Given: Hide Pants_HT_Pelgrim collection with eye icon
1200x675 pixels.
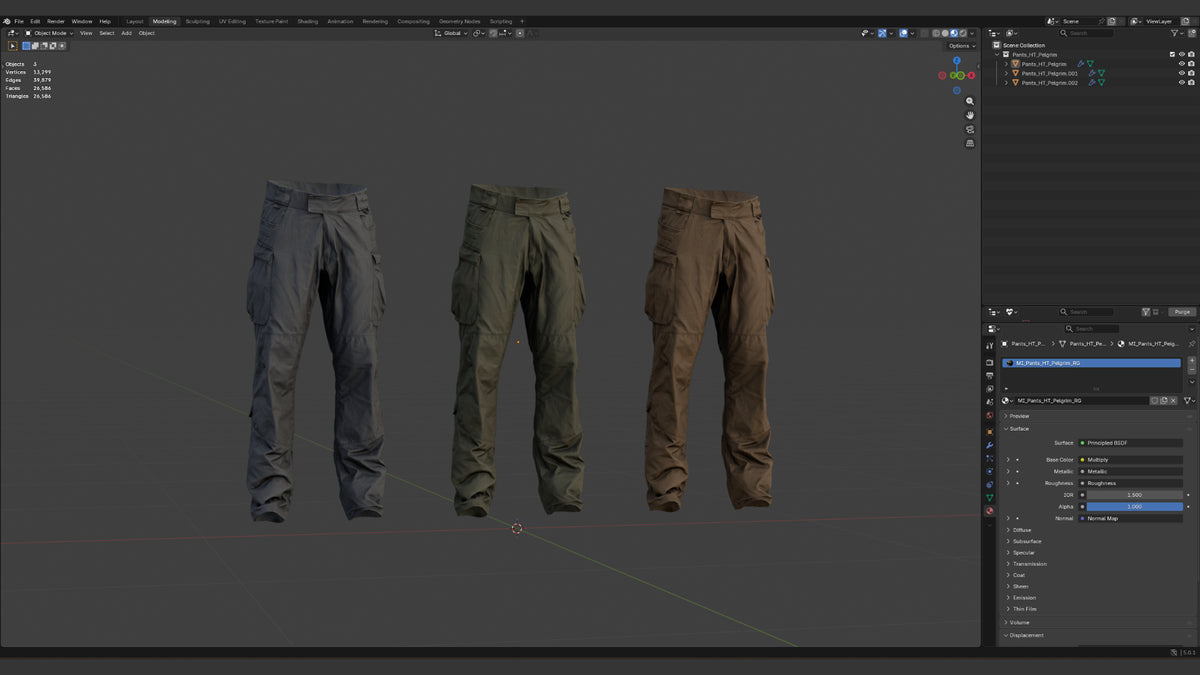Looking at the screenshot, I should point(1181,54).
